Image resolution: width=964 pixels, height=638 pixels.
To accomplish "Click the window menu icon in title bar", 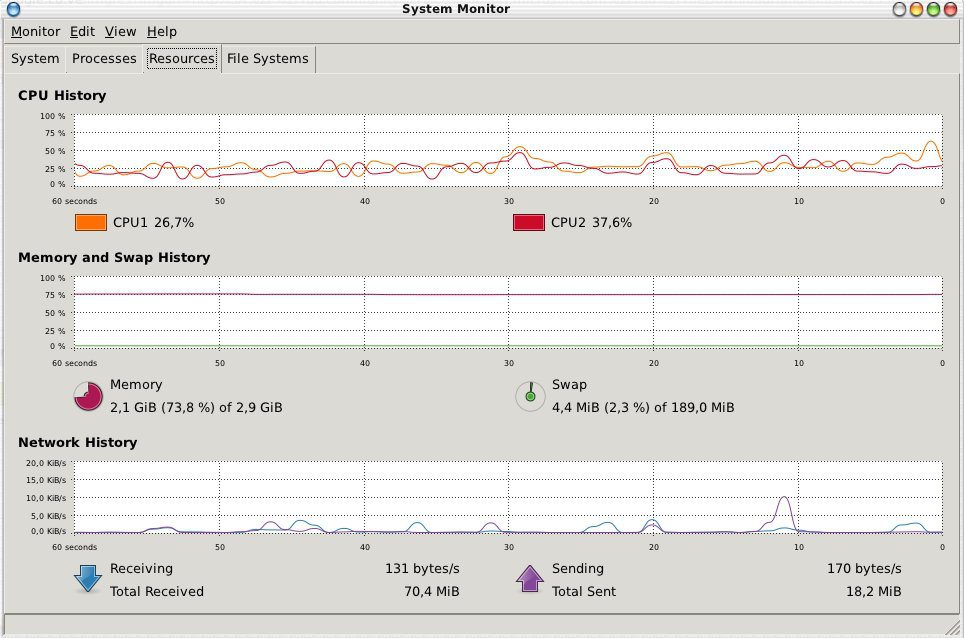I will 13,9.
